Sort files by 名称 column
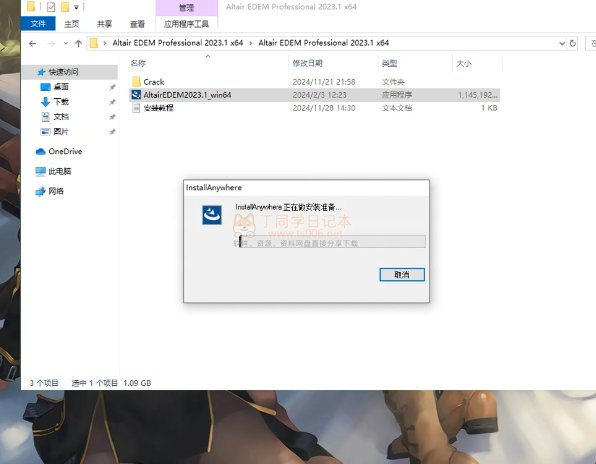Screen dimensions: 596x464 tap(138, 63)
